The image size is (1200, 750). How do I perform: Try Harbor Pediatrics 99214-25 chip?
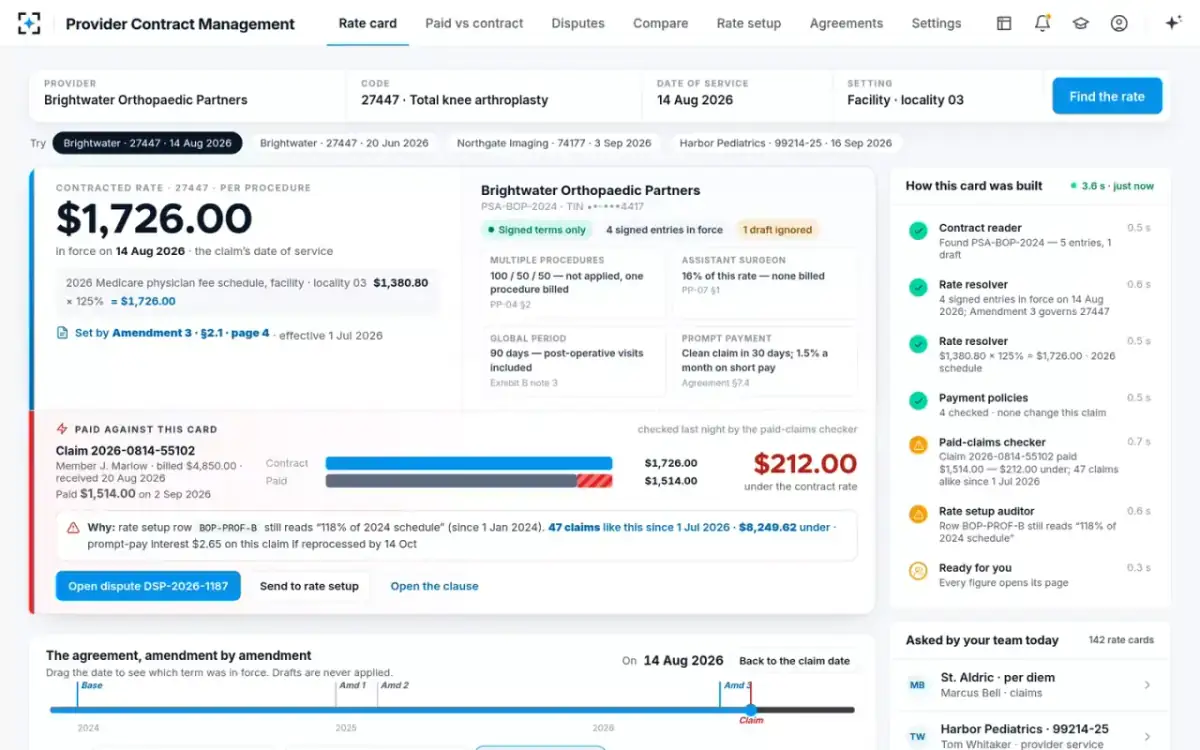tap(786, 143)
